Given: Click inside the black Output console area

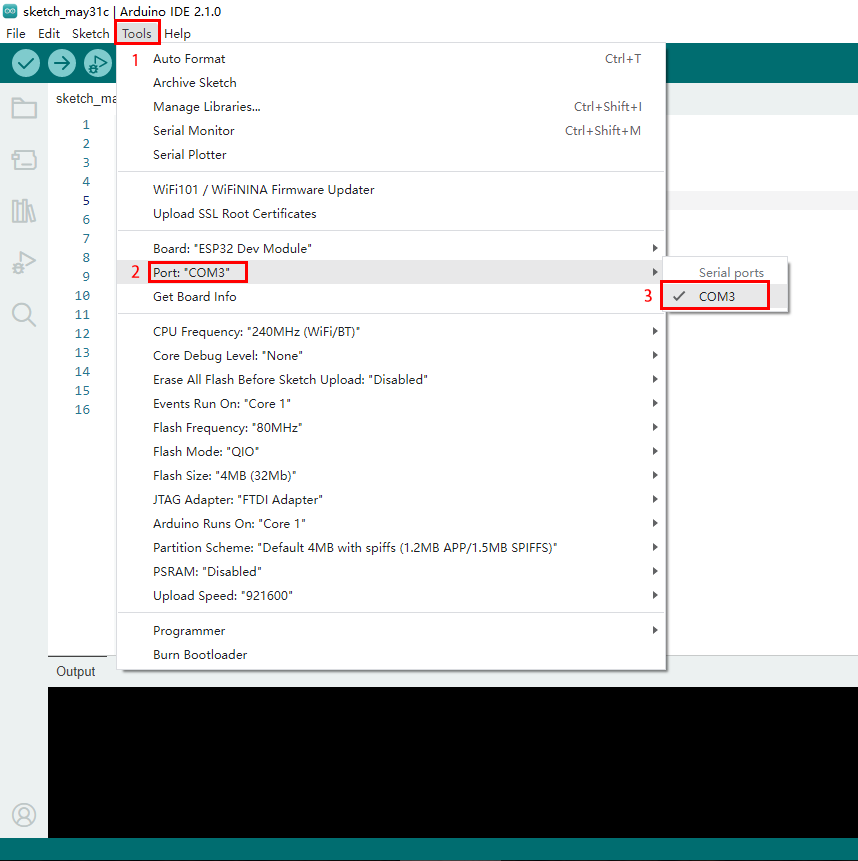Looking at the screenshot, I should [x=452, y=762].
